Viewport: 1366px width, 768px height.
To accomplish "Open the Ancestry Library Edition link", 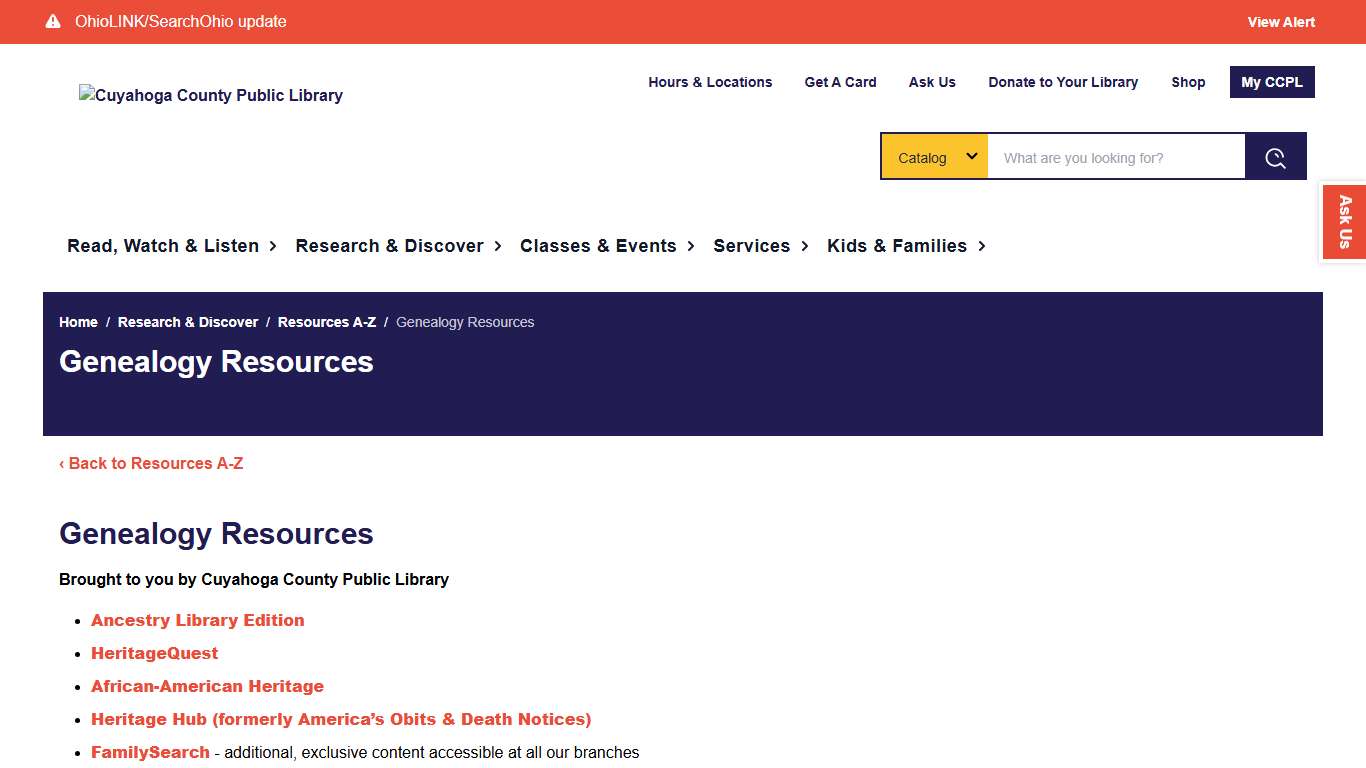I will [197, 620].
